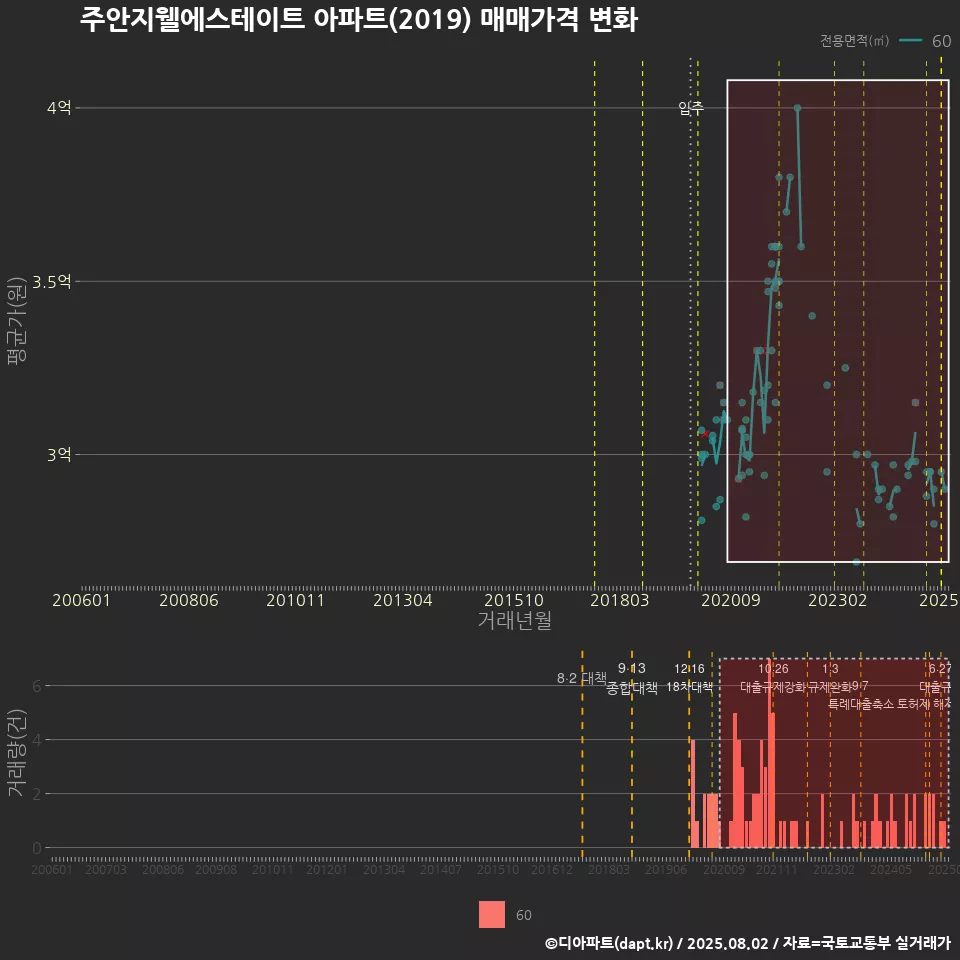Click the 202405 tick on volume chart
Screen dimensions: 960x960
[x=891, y=869]
